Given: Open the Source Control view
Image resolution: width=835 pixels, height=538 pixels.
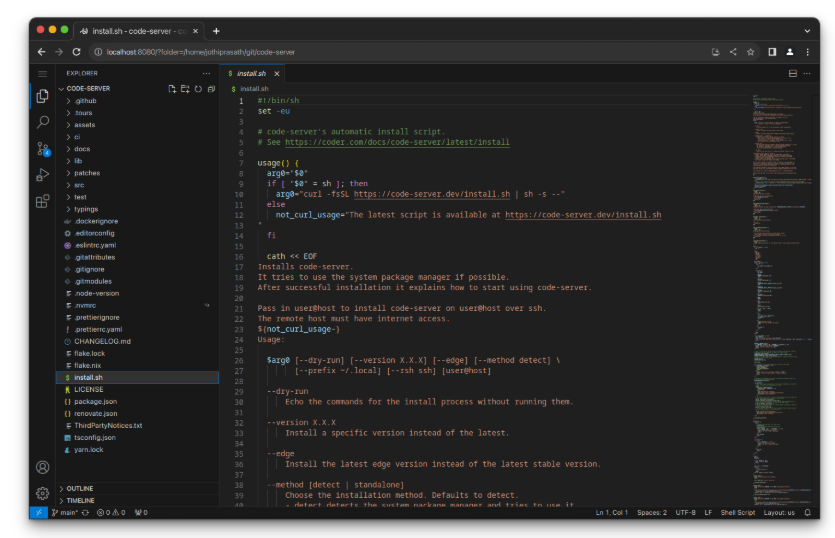Looking at the screenshot, I should (x=42, y=149).
